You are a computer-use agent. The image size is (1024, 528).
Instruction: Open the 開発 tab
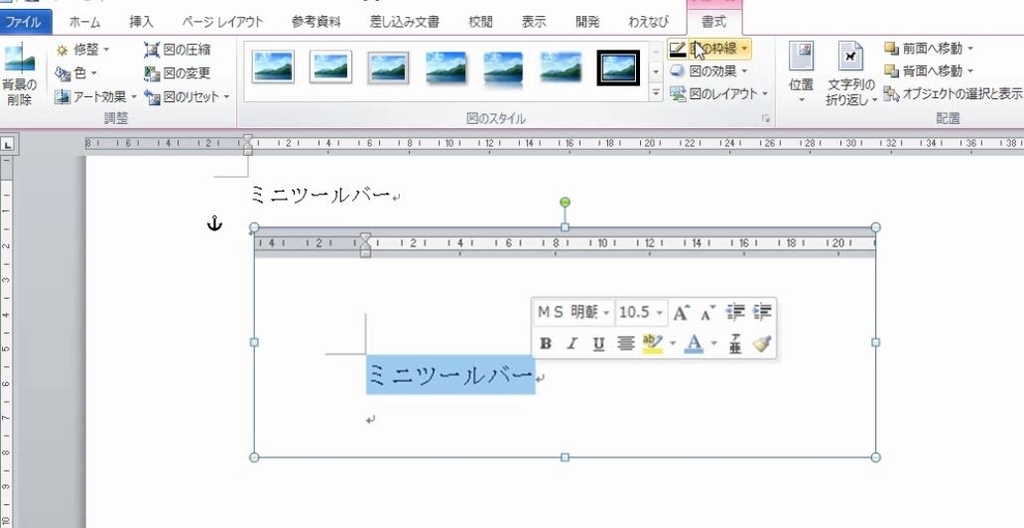[x=587, y=22]
